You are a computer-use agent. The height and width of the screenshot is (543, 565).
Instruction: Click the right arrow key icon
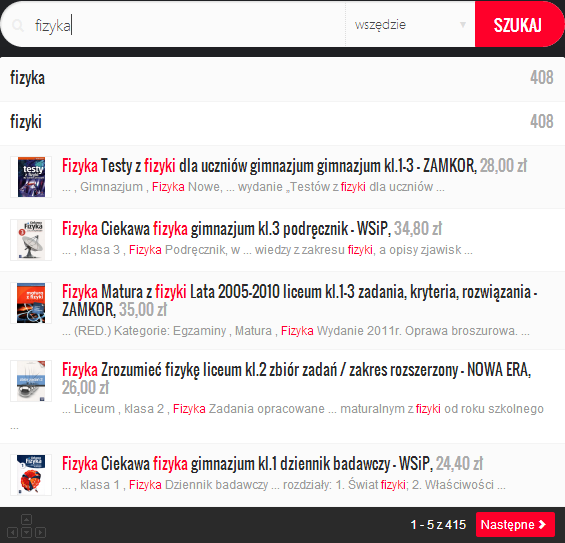[40, 532]
